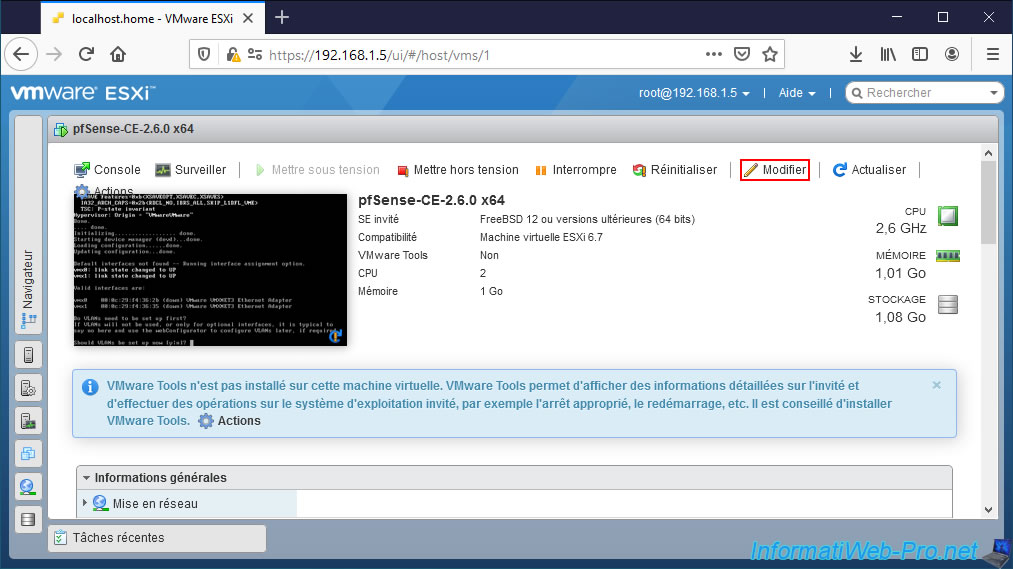Open browser Library icon
Viewport: 1013px width, 569px height.
point(888,54)
